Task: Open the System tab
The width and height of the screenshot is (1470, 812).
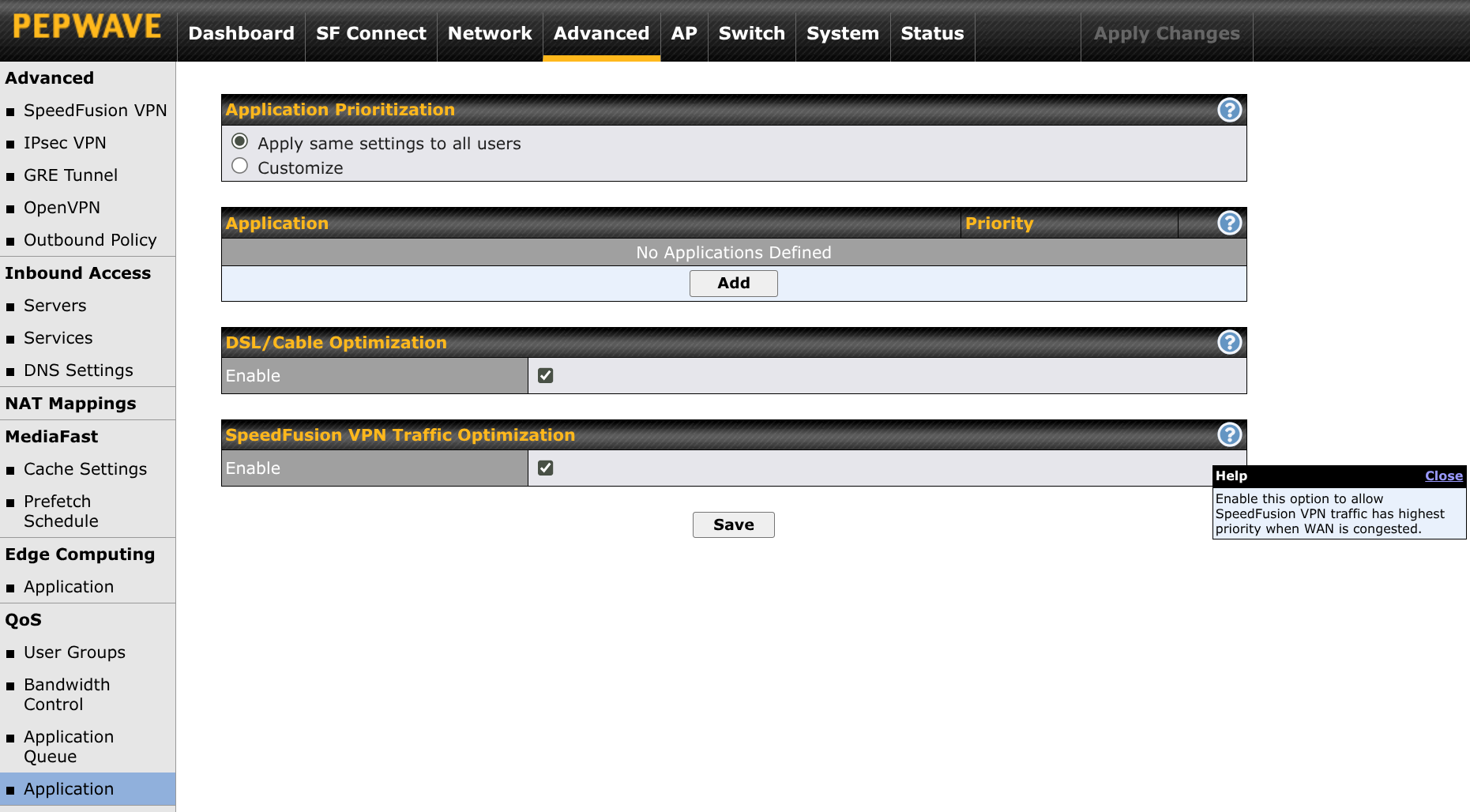Action: pos(842,33)
